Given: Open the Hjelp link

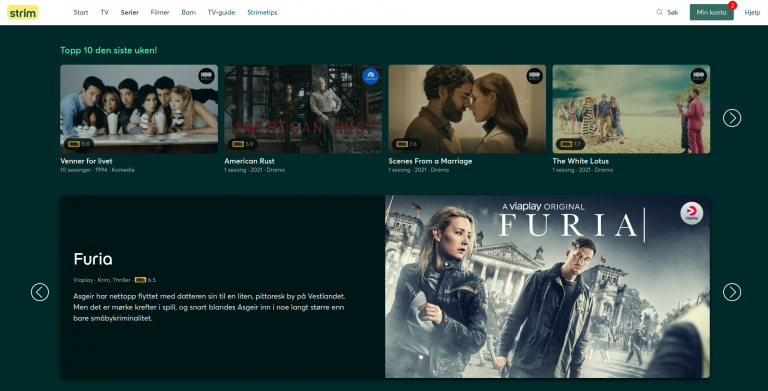Looking at the screenshot, I should 752,12.
